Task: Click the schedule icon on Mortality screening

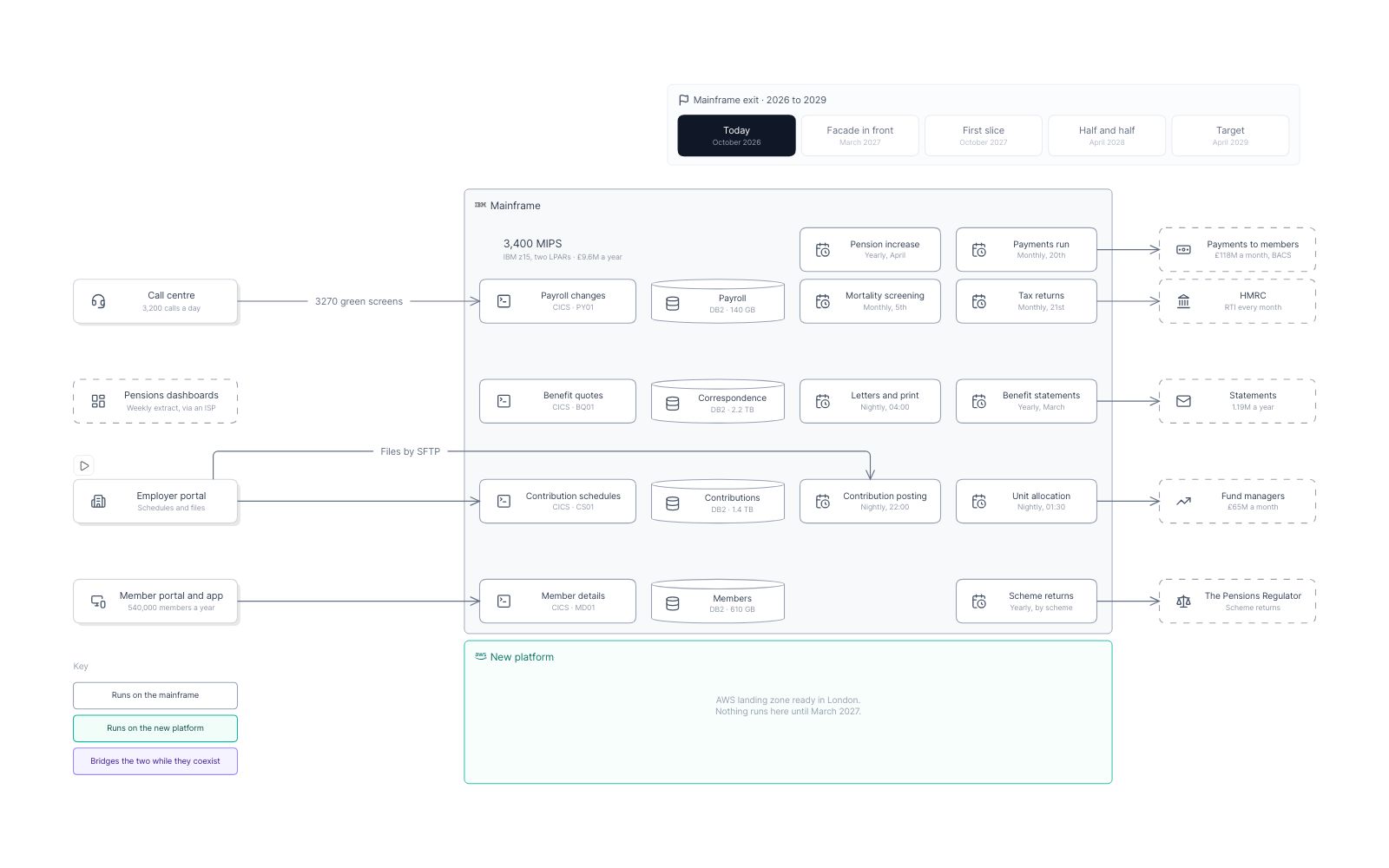Action: point(823,301)
